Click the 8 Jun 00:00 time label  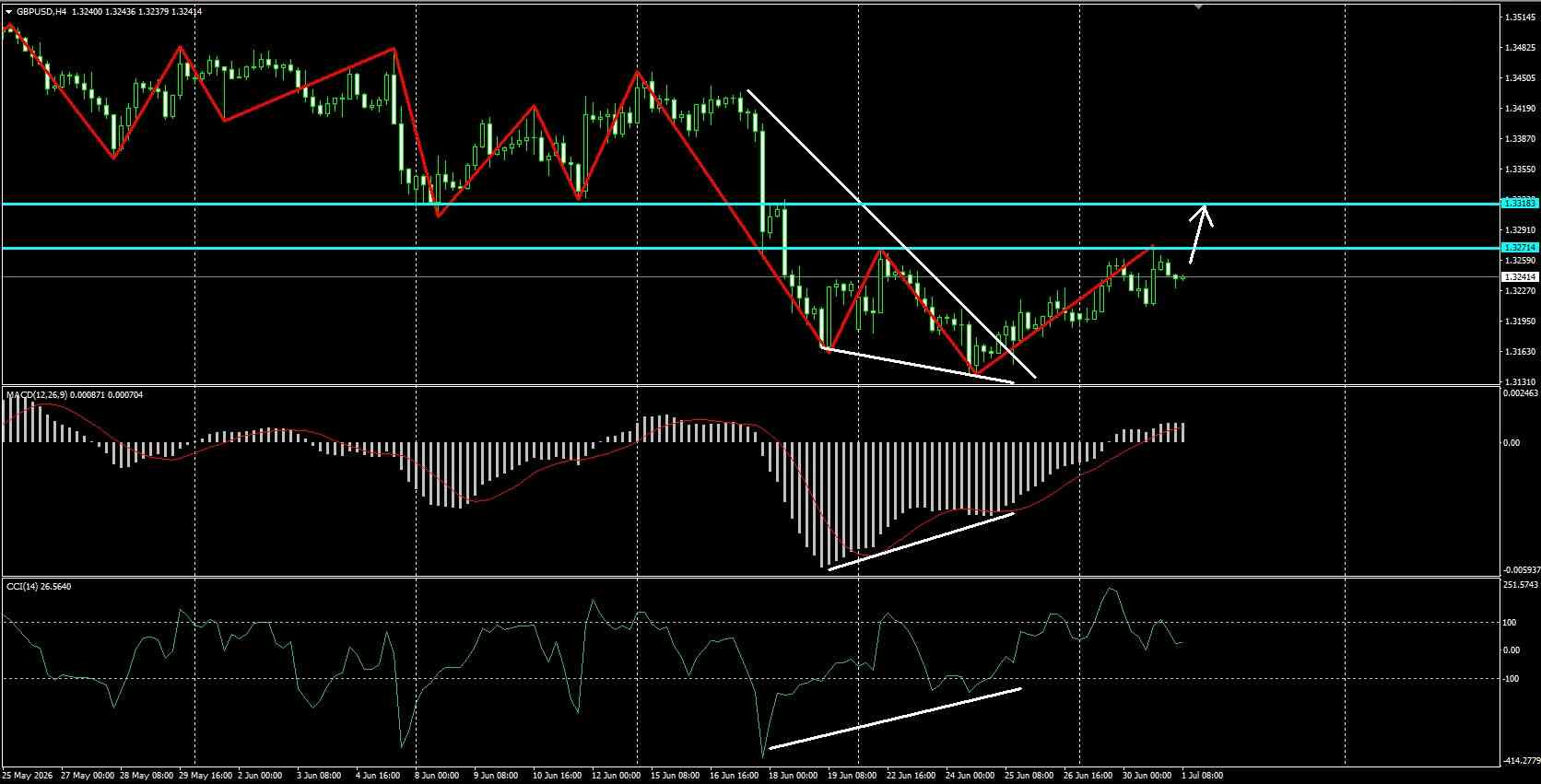437,776
